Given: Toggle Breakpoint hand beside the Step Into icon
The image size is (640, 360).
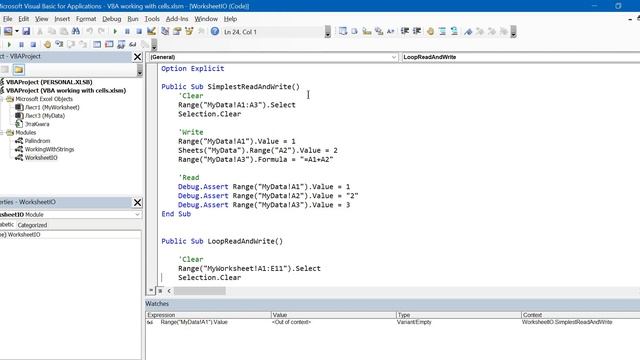Looking at the screenshot, I should tap(47, 44).
